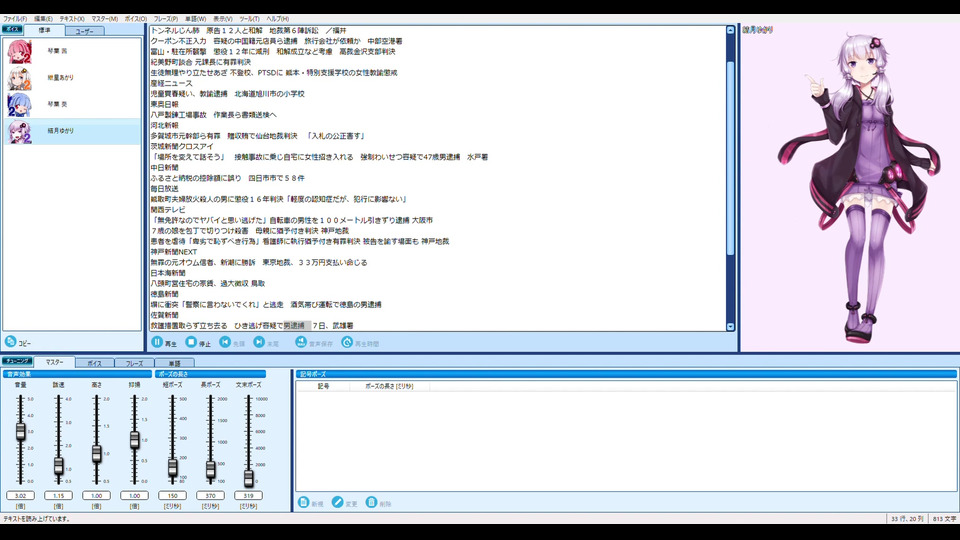Click the 短ポーズ slider handle
The height and width of the screenshot is (540, 960).
[172, 468]
